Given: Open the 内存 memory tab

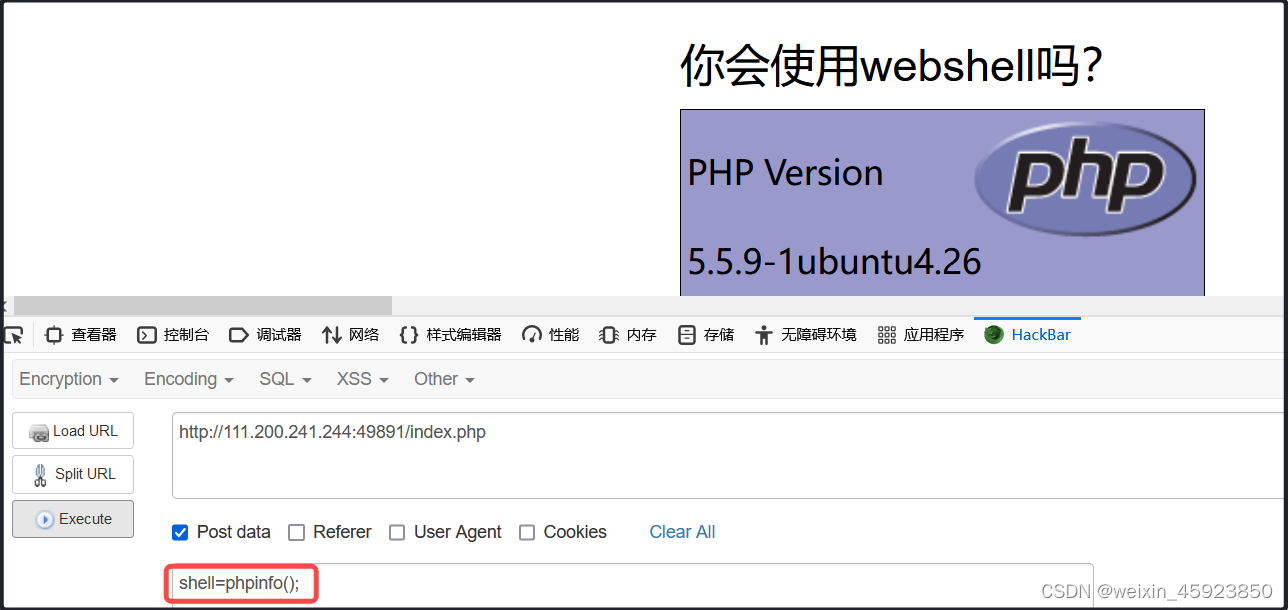Looking at the screenshot, I should (x=628, y=335).
